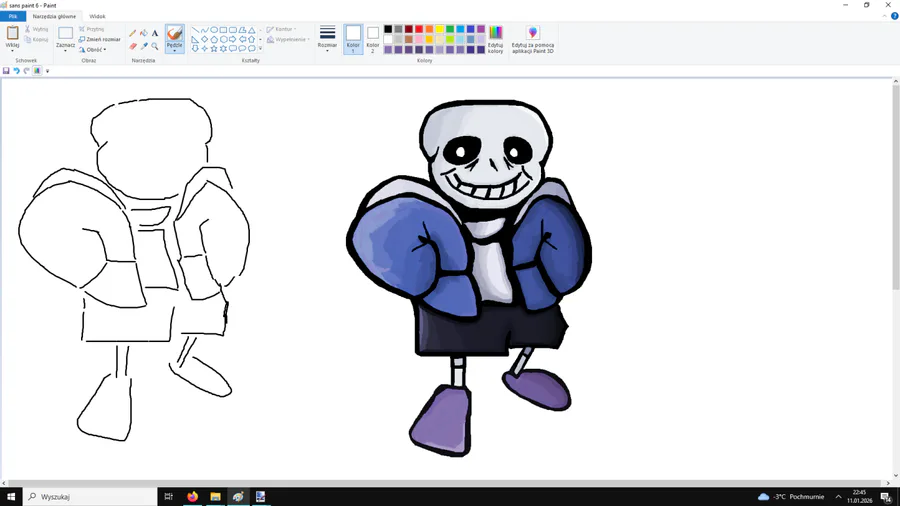Click Zmień rozmiar resize button
Screen dimensions: 900x506
point(99,40)
